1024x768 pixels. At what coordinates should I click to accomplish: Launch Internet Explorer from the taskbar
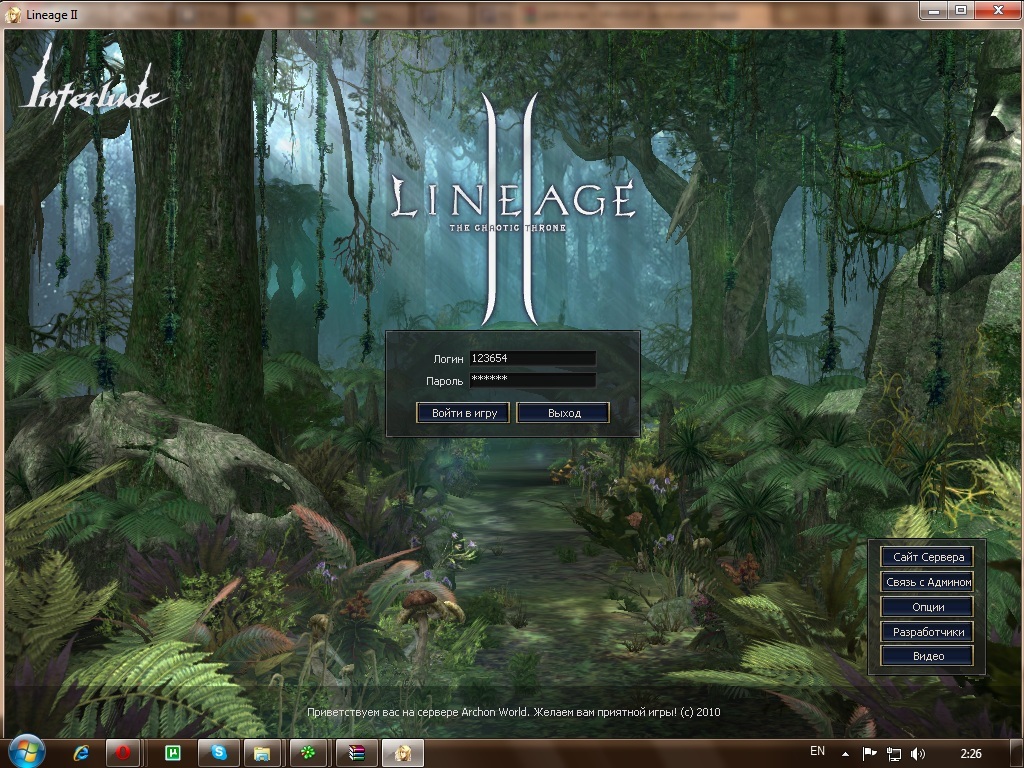(81, 753)
